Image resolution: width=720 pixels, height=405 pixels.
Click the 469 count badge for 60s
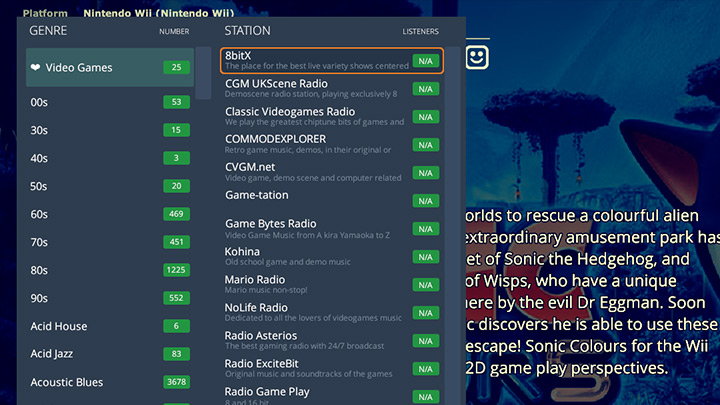[x=176, y=214]
